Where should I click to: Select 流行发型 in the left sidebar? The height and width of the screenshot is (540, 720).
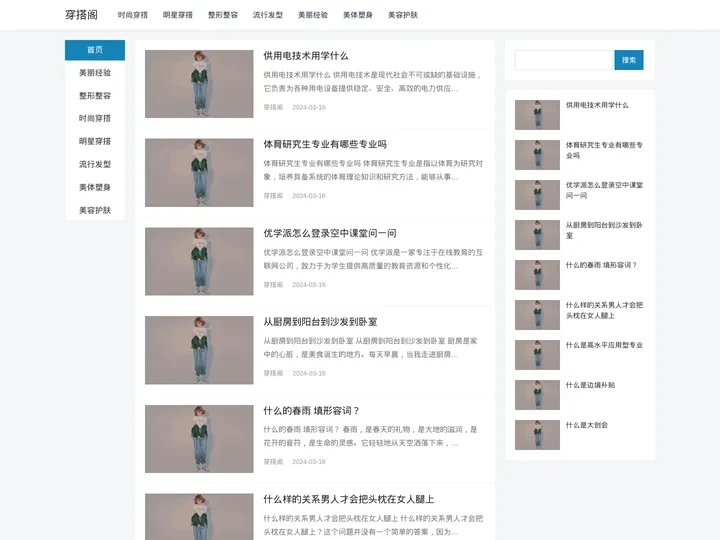[x=95, y=164]
